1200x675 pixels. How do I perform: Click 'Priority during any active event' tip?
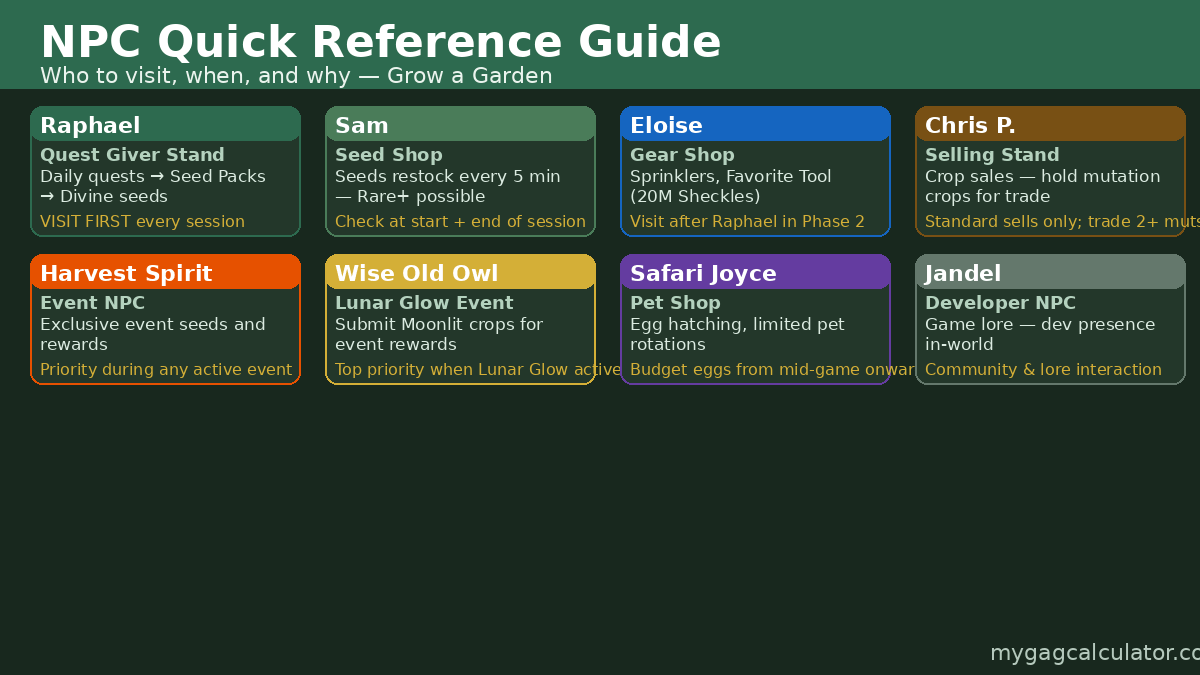point(166,370)
